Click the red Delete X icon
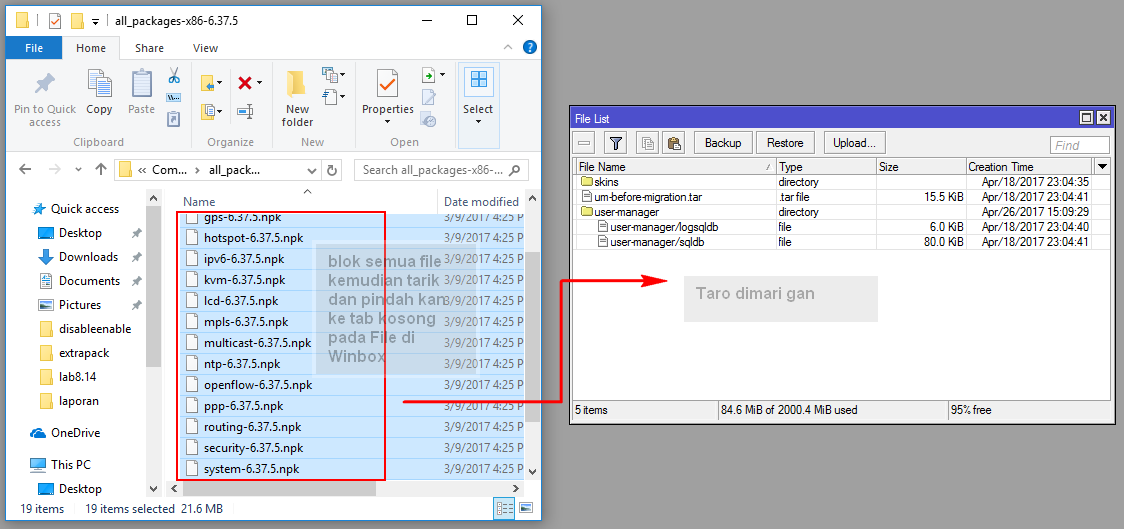1124x529 pixels. click(244, 83)
